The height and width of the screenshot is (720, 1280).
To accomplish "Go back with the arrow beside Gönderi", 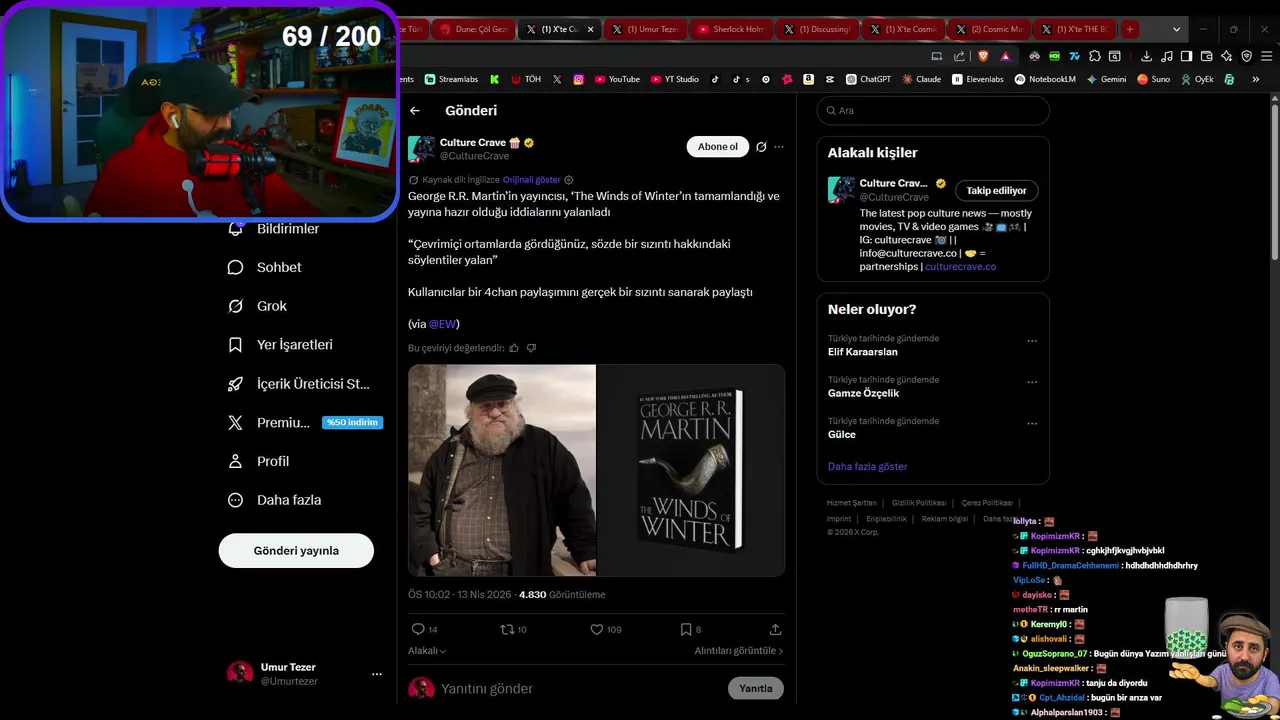I will click(x=415, y=111).
